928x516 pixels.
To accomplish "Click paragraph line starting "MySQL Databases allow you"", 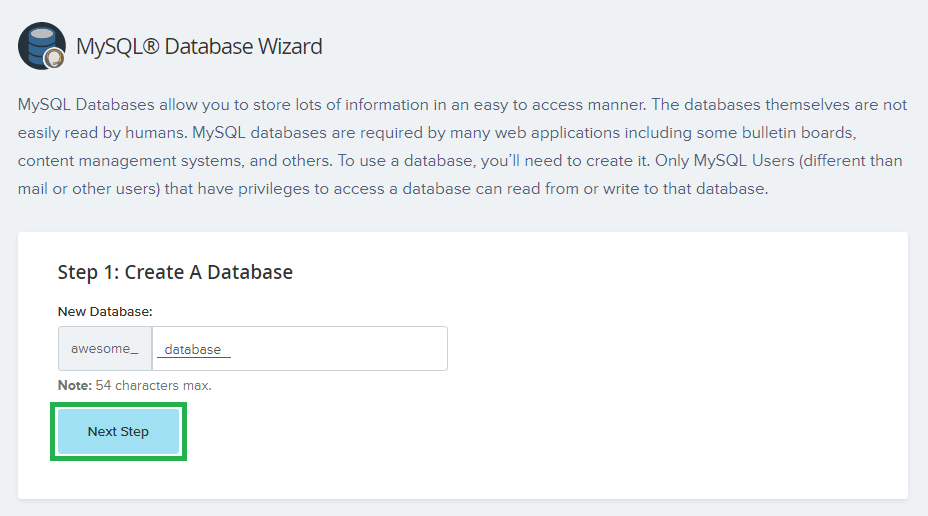I will pyautogui.click(x=462, y=105).
